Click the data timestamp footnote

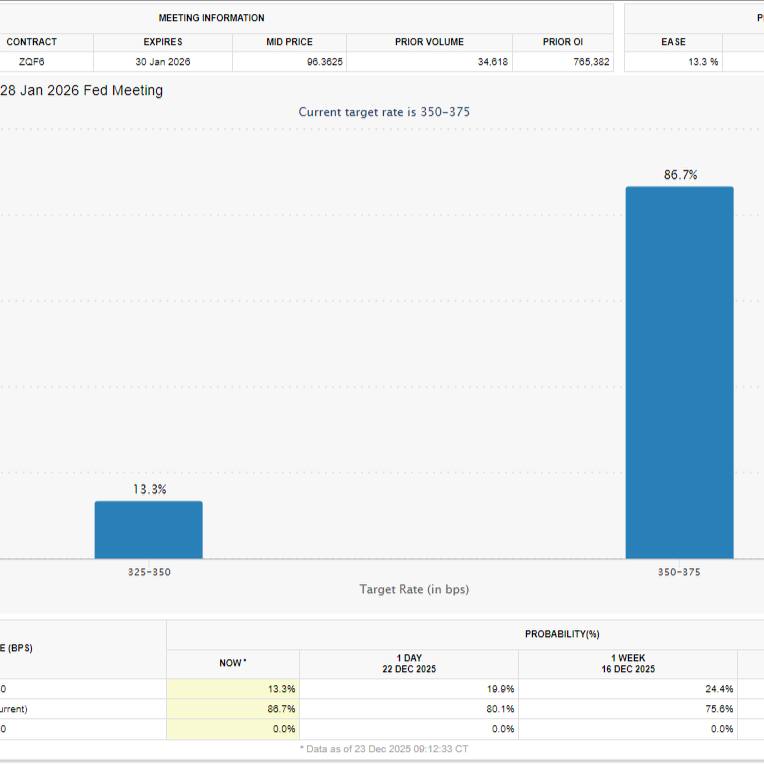pos(384,749)
